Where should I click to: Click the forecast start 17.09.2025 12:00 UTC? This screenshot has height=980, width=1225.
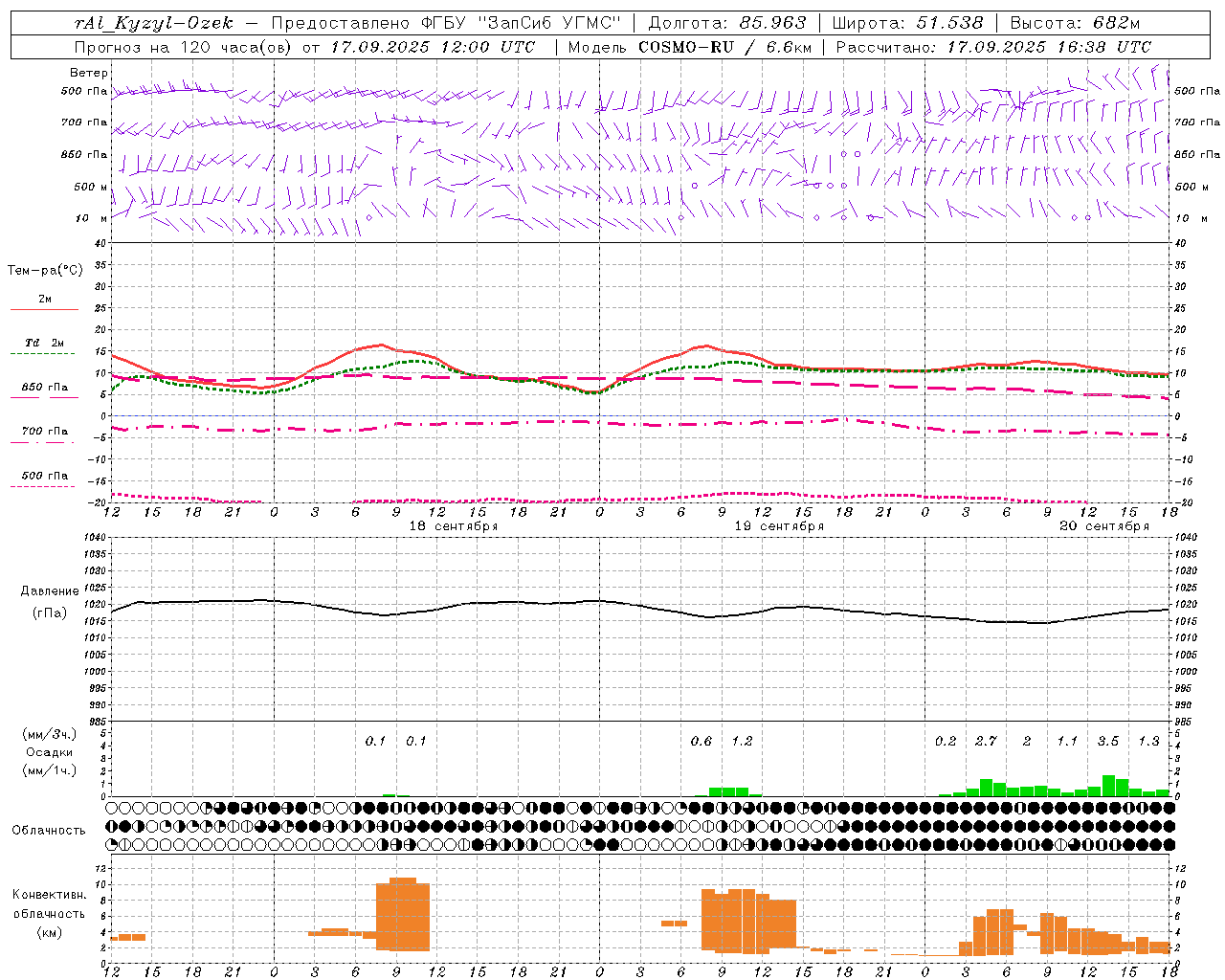pos(433,47)
